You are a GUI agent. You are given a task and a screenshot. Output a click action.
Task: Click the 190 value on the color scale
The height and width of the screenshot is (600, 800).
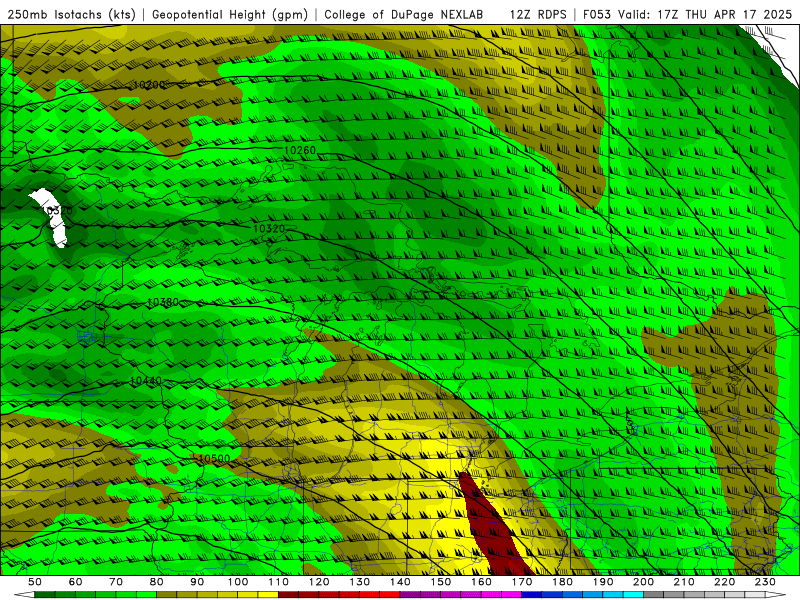click(603, 582)
